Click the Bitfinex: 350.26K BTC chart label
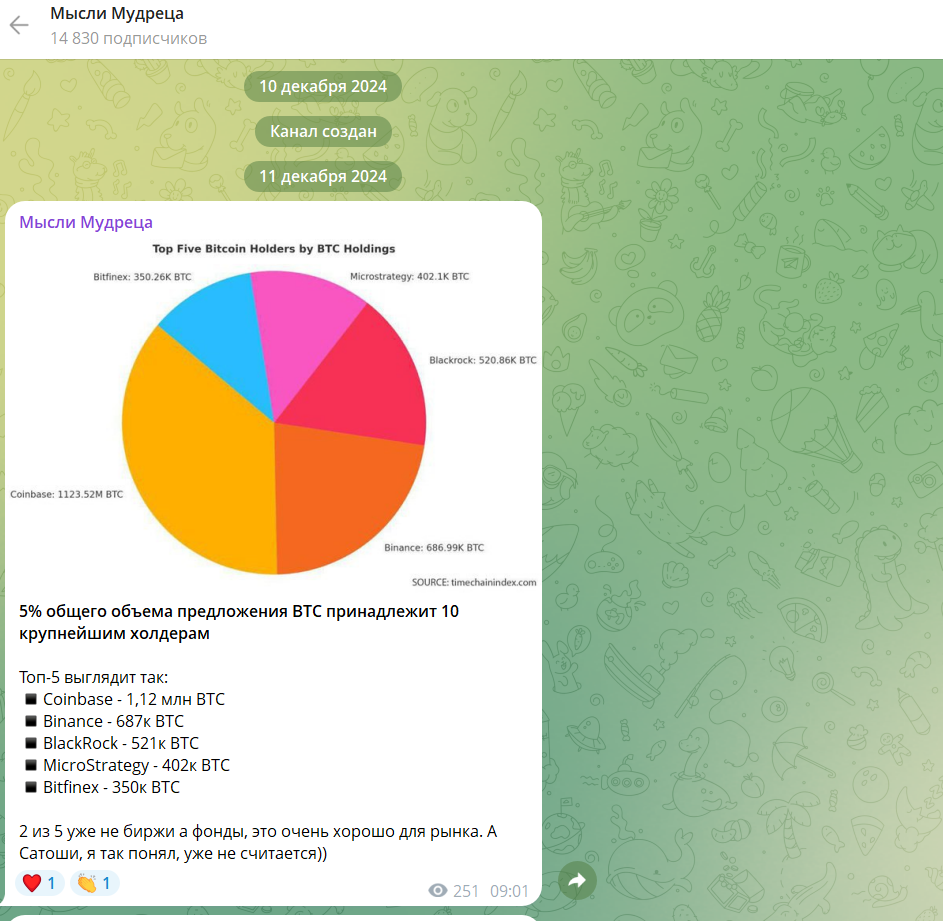 pos(143,277)
